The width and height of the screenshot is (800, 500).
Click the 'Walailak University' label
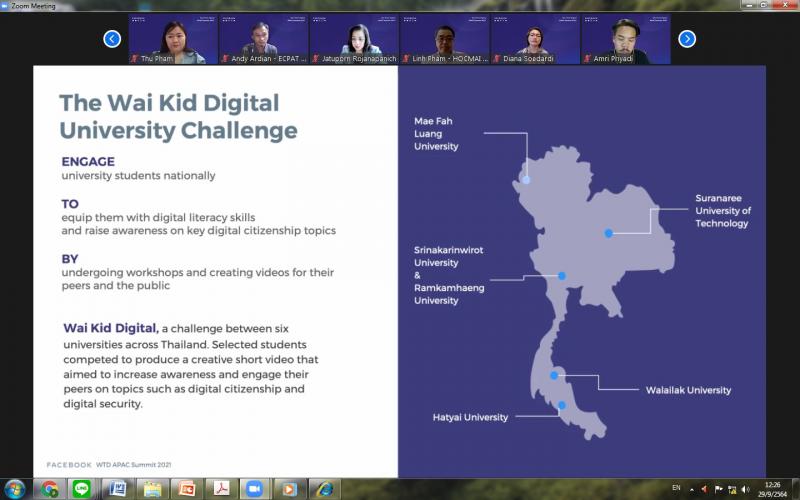click(688, 390)
